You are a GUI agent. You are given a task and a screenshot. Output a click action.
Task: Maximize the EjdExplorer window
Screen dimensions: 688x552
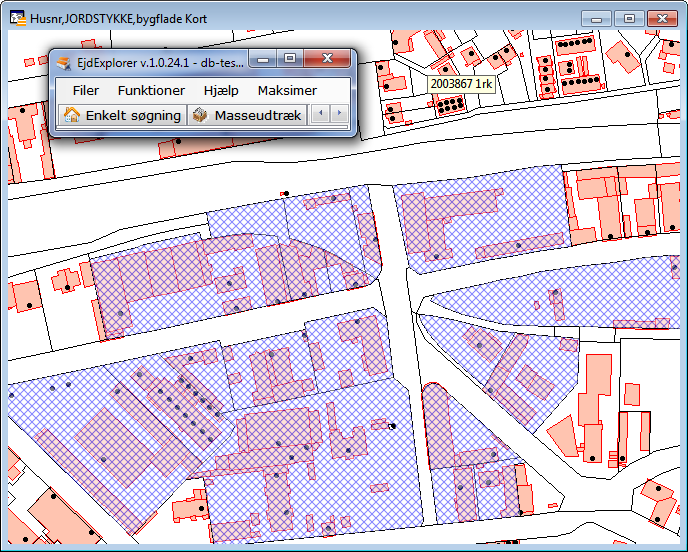290,60
